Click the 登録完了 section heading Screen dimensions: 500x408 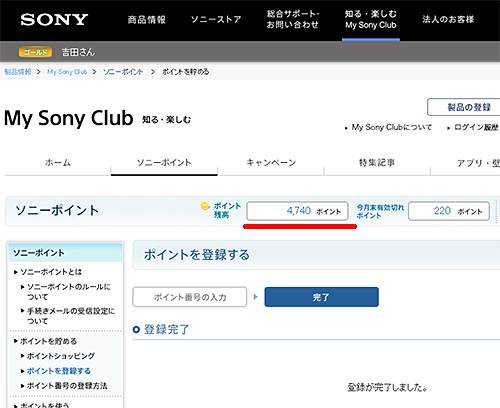click(166, 329)
